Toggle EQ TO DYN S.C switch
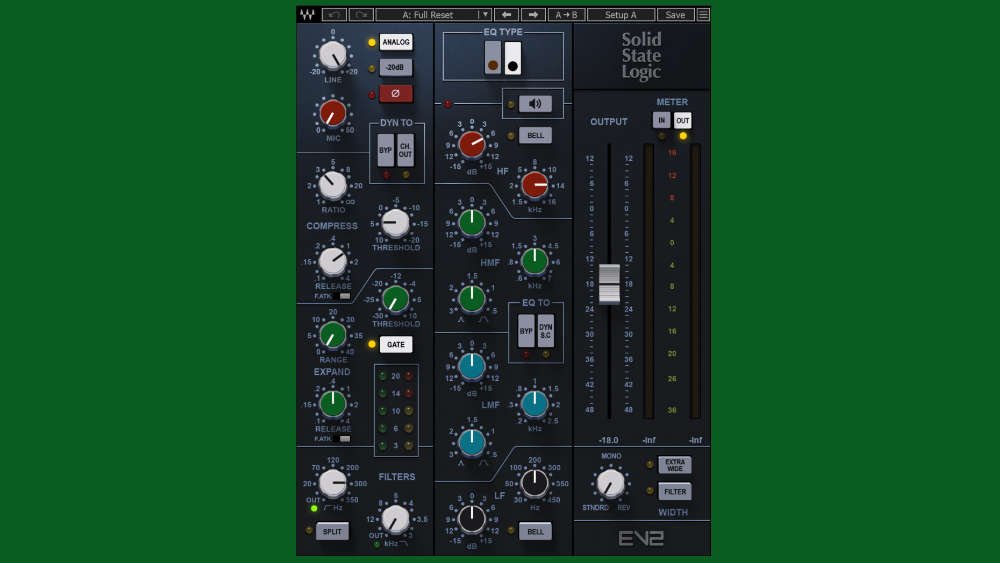This screenshot has width=1000, height=563. point(546,331)
